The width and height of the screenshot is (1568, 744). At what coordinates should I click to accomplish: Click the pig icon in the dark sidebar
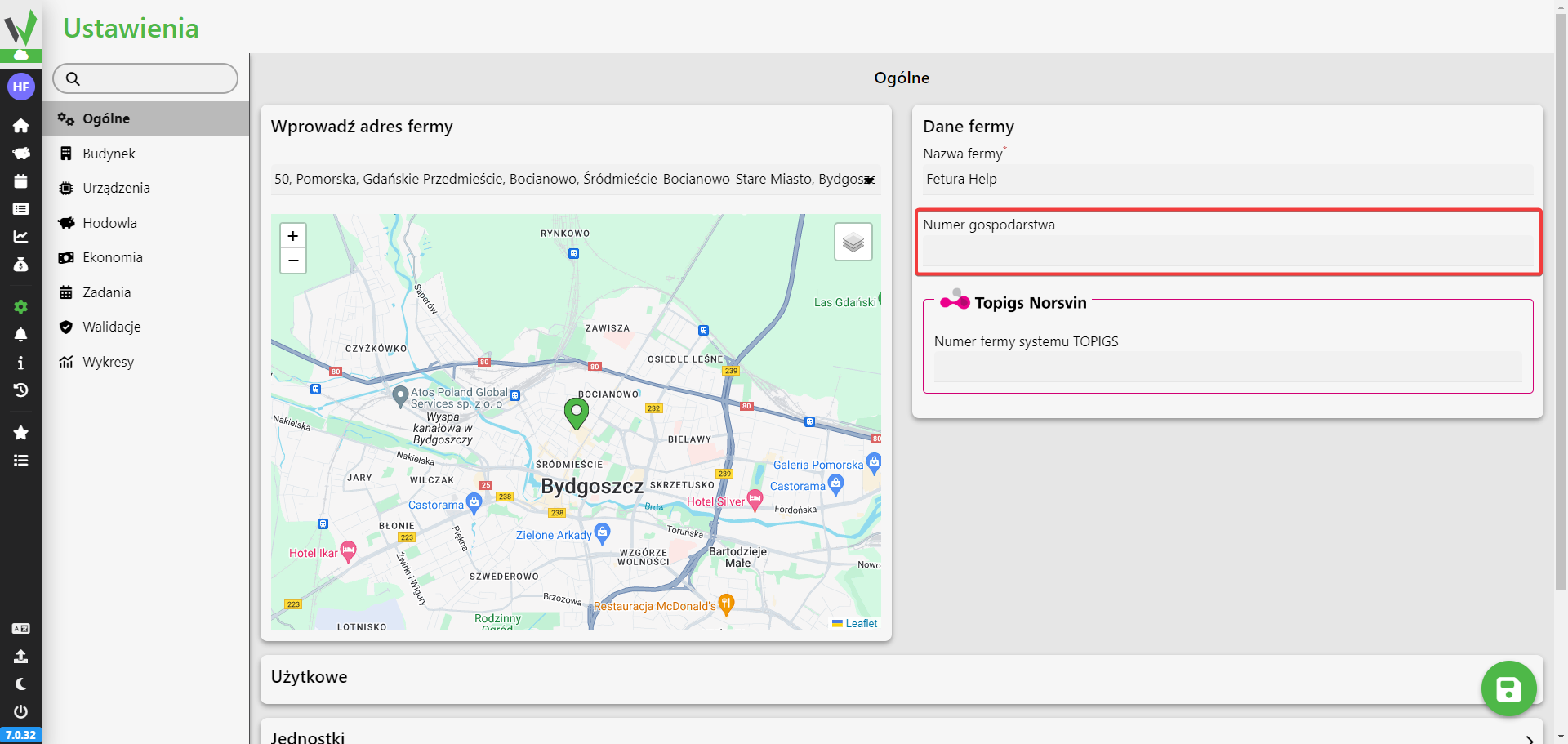[20, 154]
